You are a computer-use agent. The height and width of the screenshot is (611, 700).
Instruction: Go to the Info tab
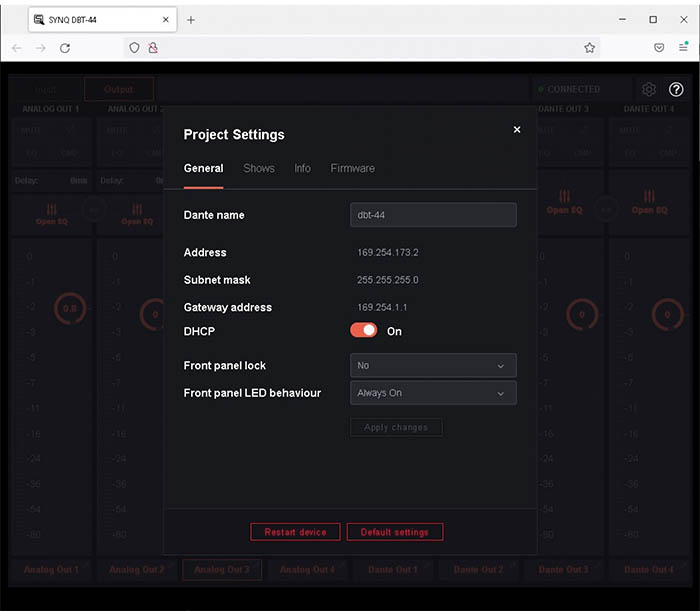coord(302,168)
